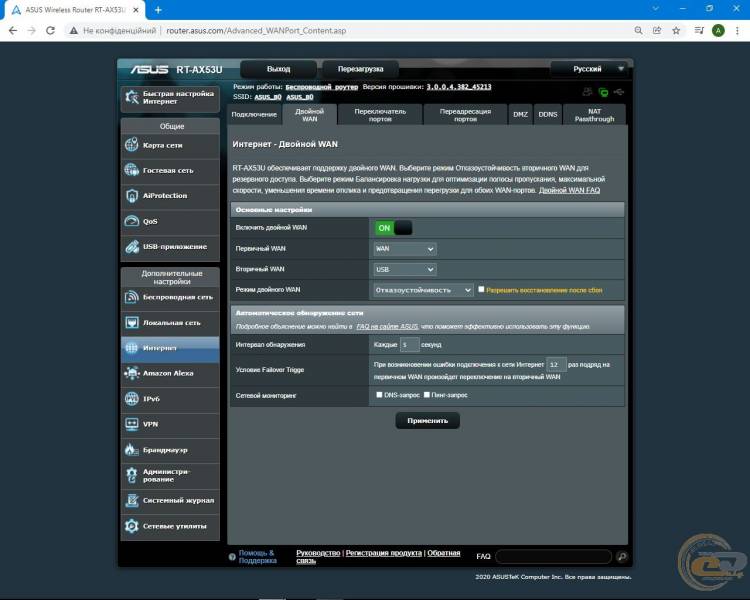Switch to the Двойной WAN tab

tap(309, 115)
